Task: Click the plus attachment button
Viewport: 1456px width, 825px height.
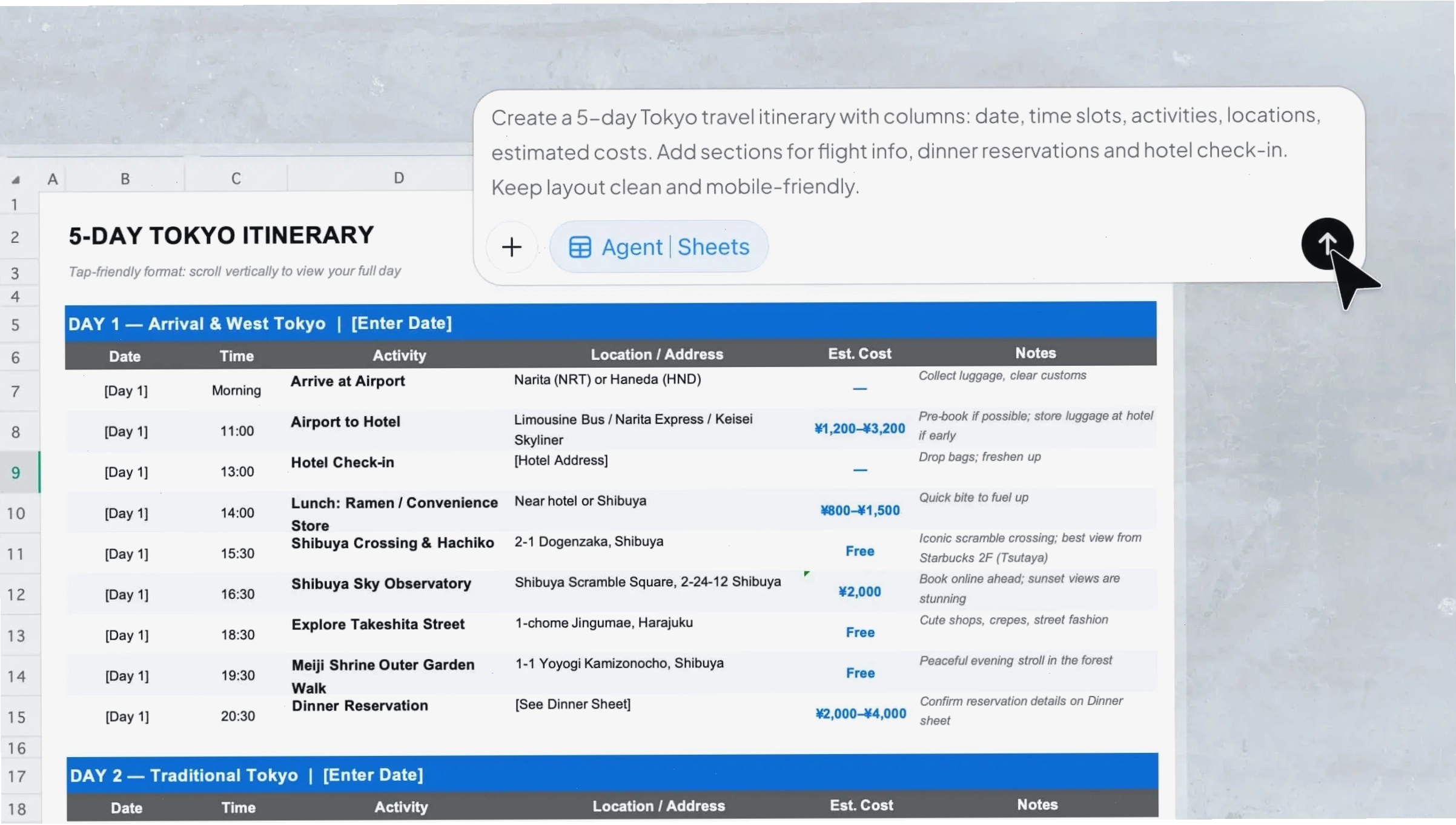Action: pyautogui.click(x=512, y=247)
